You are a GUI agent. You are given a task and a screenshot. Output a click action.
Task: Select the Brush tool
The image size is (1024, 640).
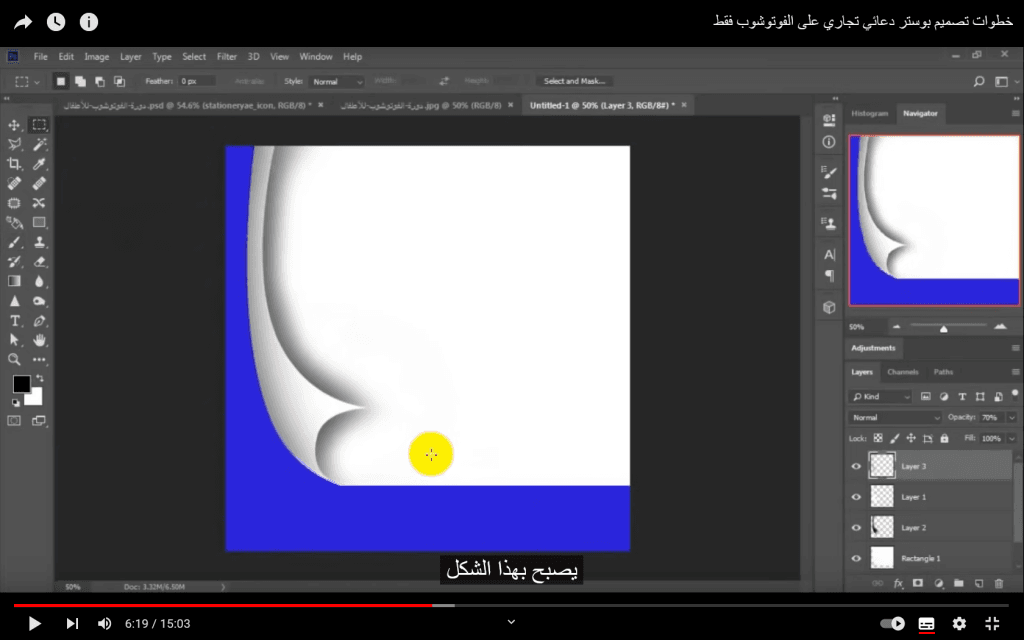pyautogui.click(x=14, y=242)
